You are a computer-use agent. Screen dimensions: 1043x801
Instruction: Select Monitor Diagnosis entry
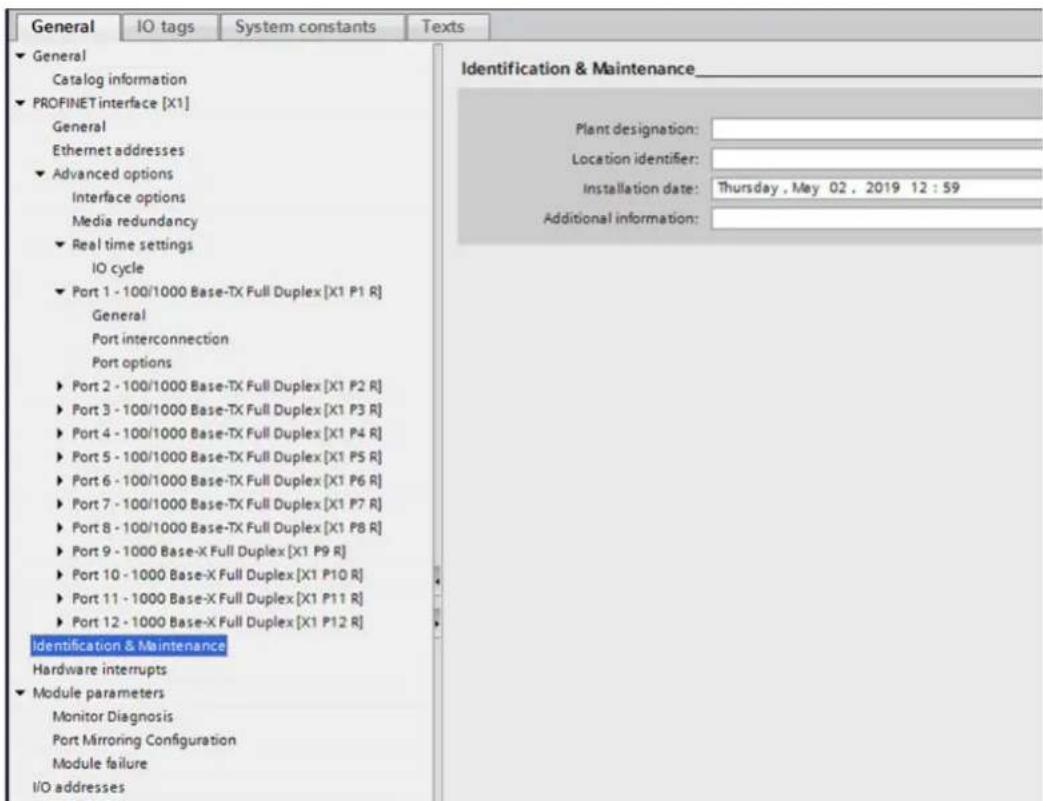(112, 717)
